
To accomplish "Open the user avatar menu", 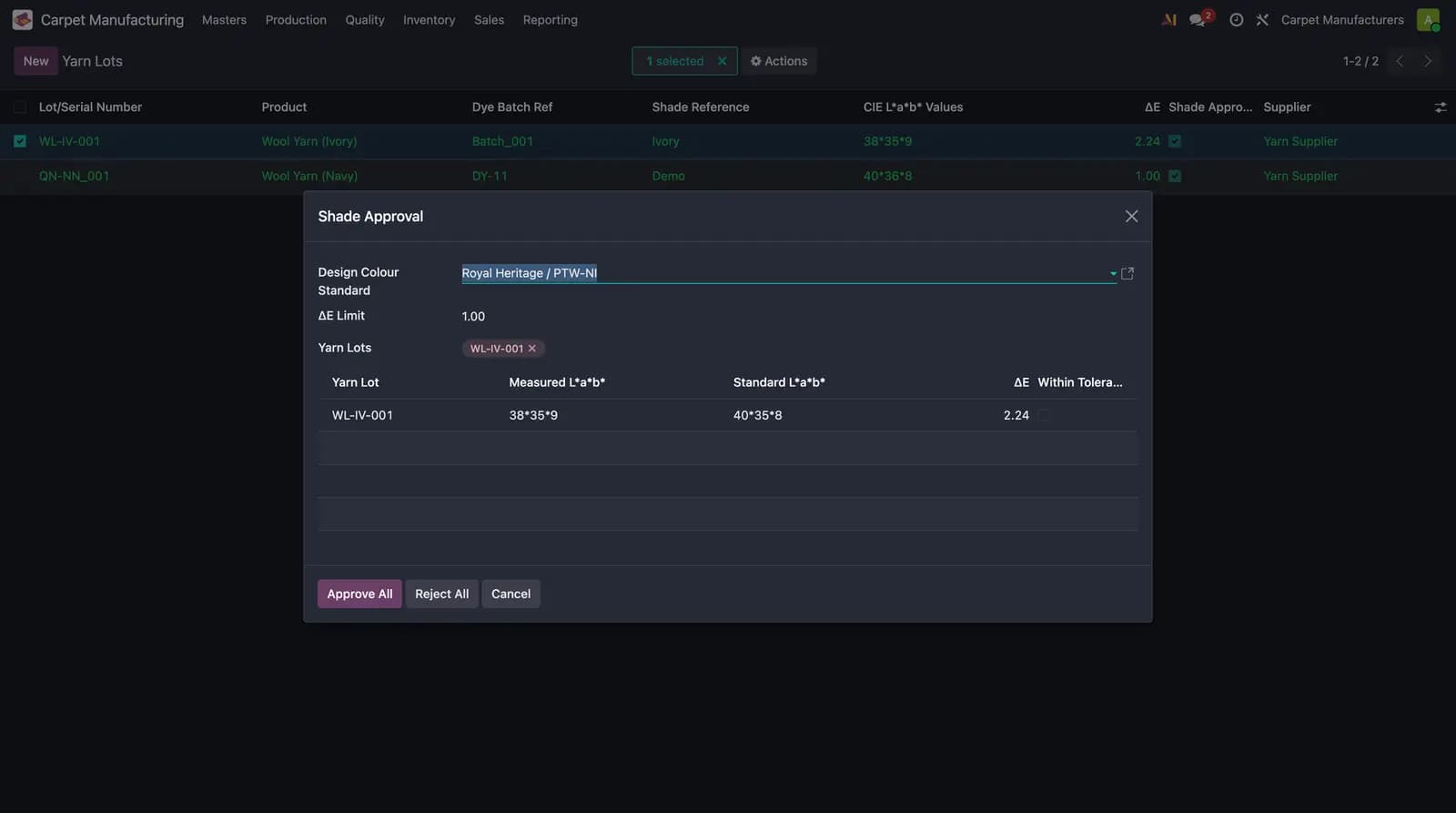I will pos(1428,19).
